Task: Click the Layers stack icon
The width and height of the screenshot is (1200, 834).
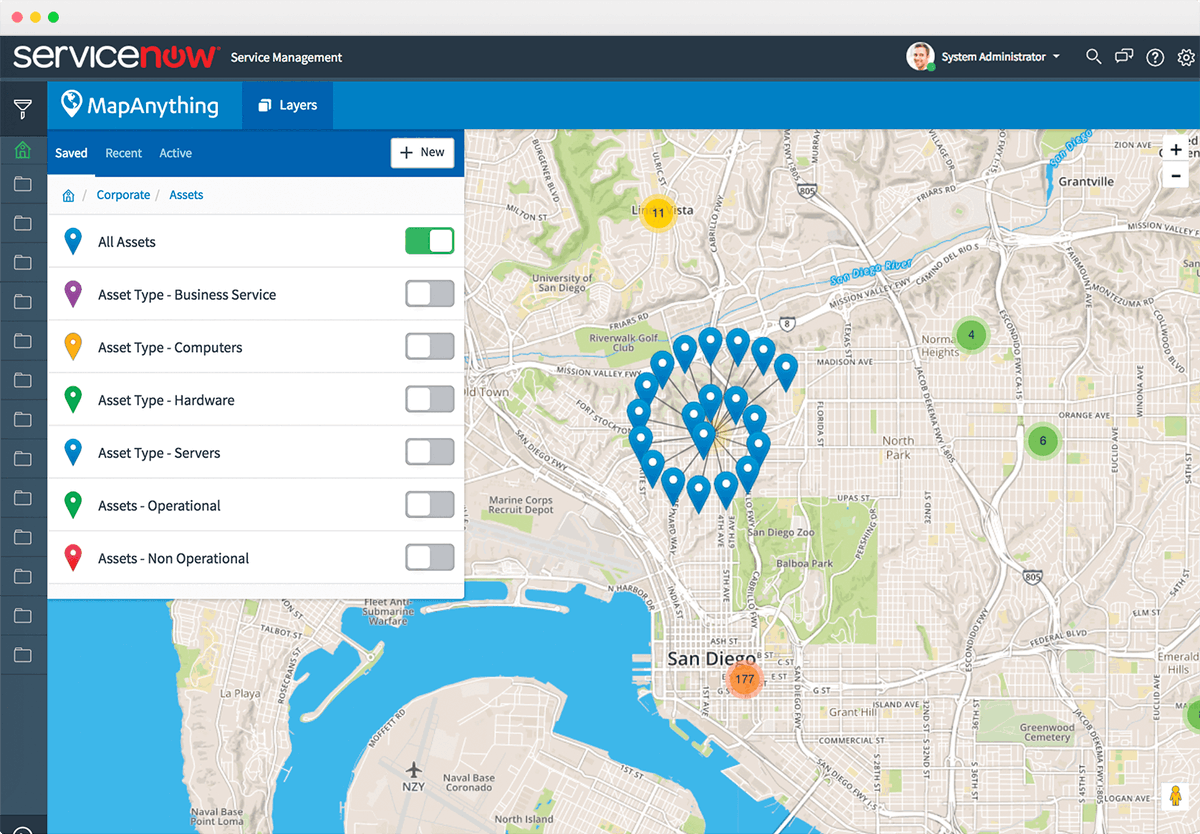Action: [265, 105]
